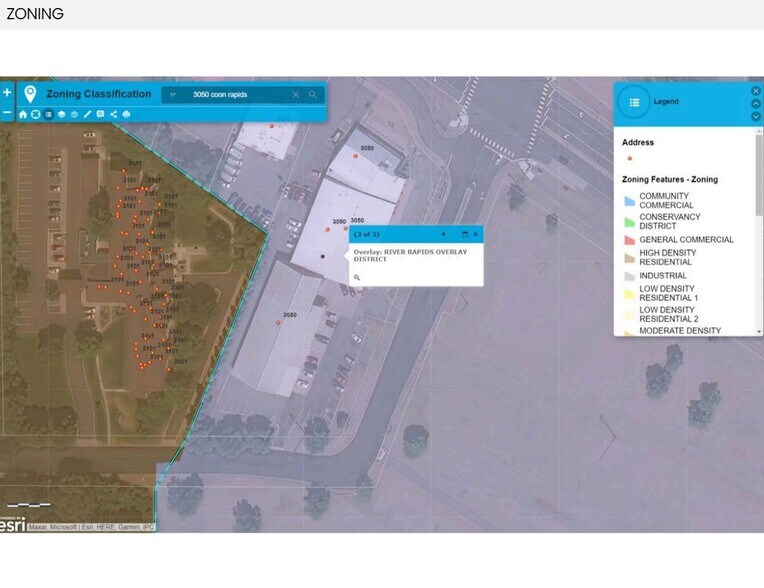Click the Legend panel header icon
This screenshot has width=764, height=588.
634,102
